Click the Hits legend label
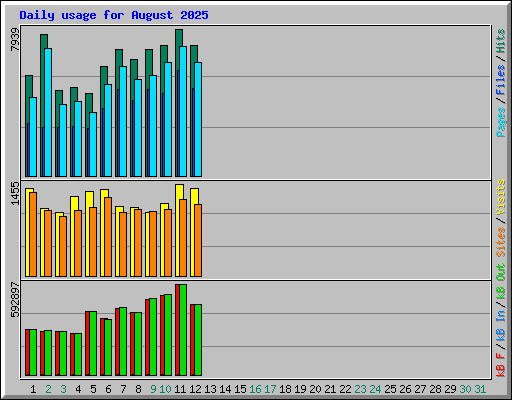This screenshot has height=400, width=512. tap(501, 41)
